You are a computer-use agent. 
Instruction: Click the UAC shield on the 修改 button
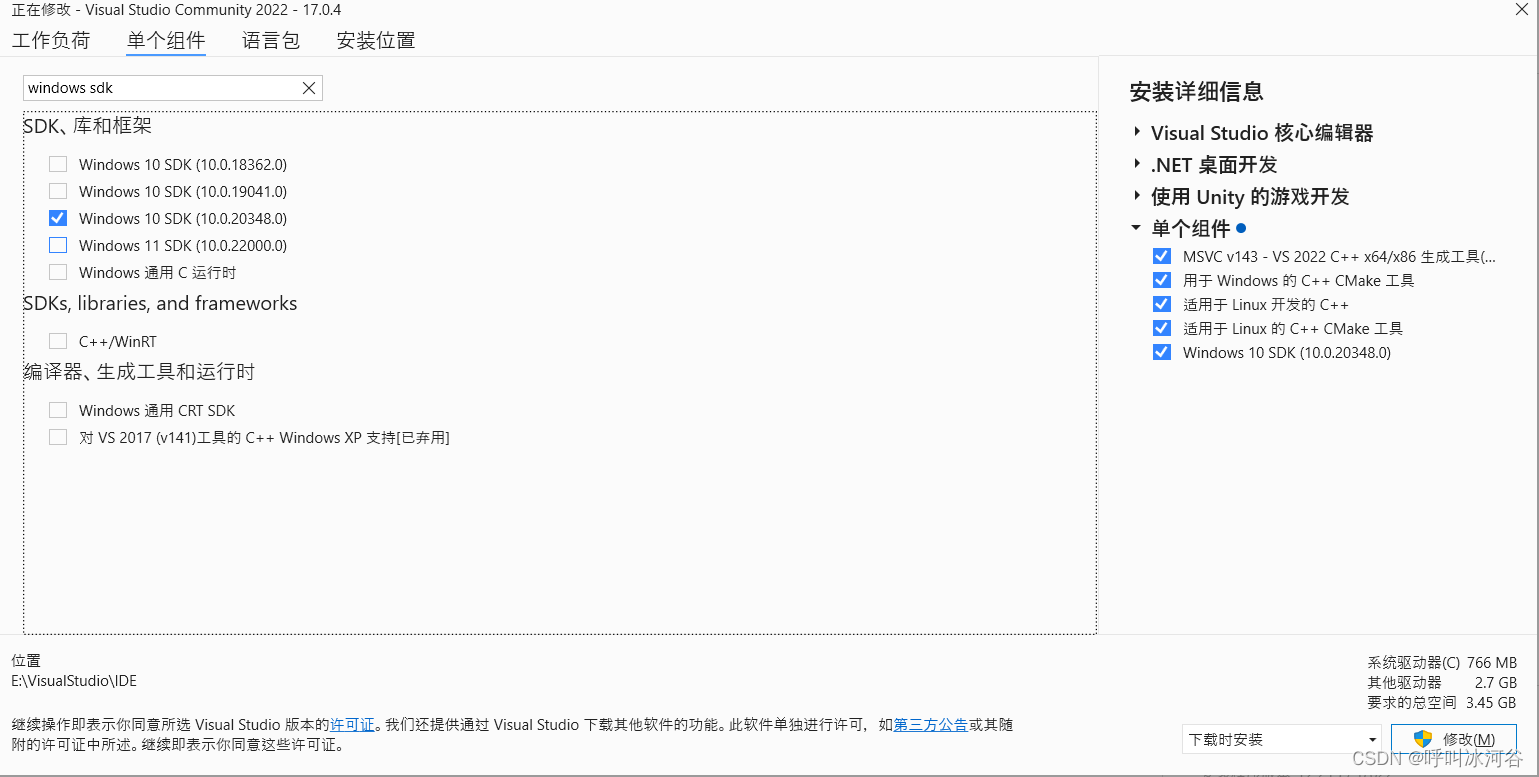1420,738
